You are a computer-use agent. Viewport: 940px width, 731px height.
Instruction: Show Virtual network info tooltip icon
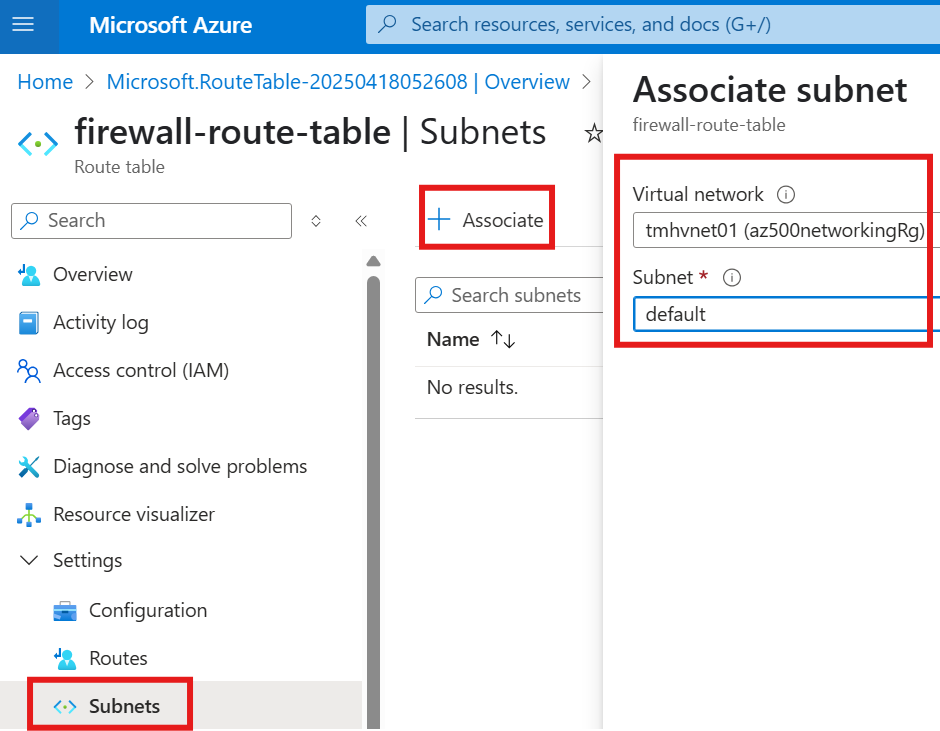(x=786, y=194)
